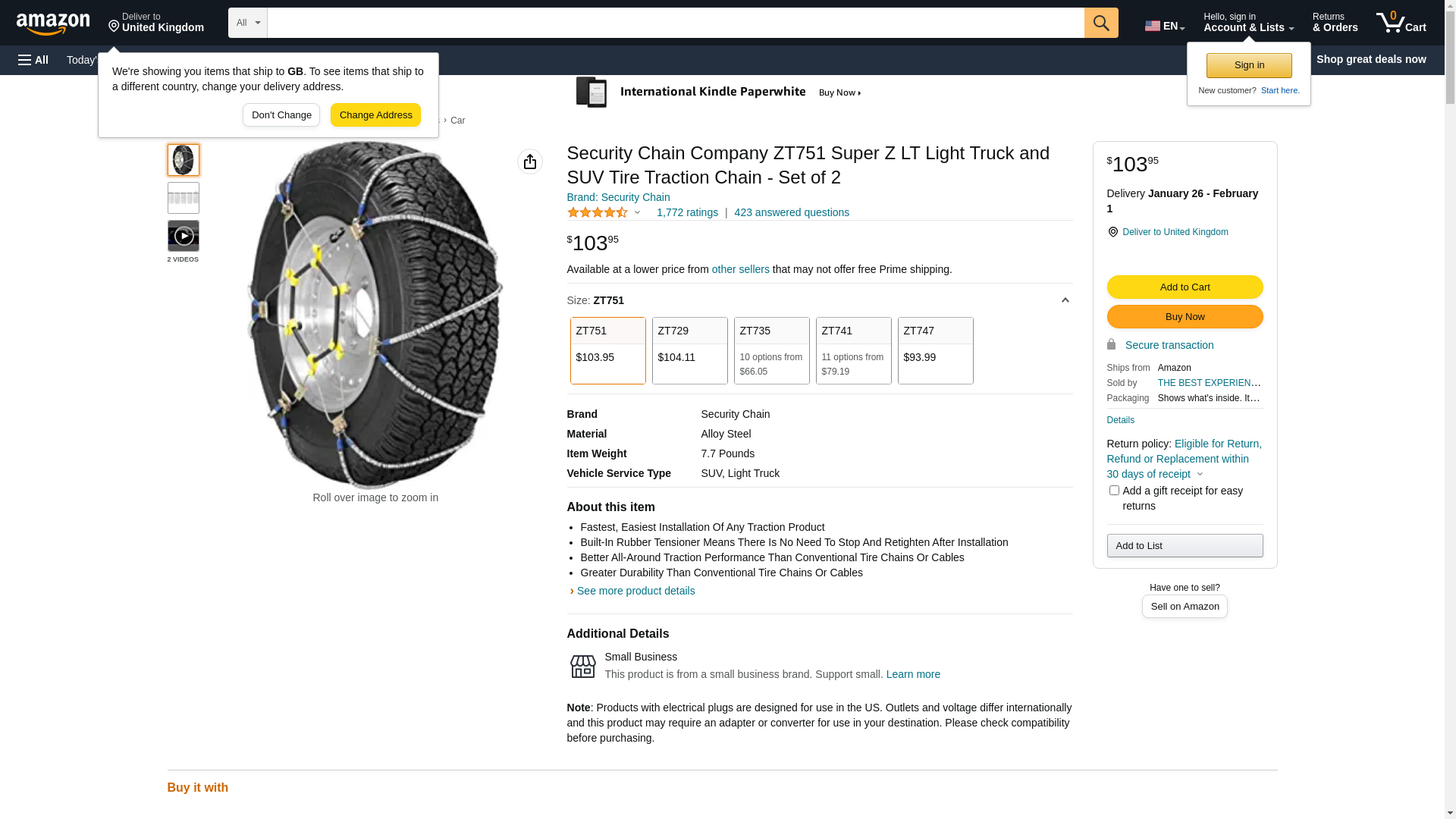Open the All search category dropdown

point(247,23)
